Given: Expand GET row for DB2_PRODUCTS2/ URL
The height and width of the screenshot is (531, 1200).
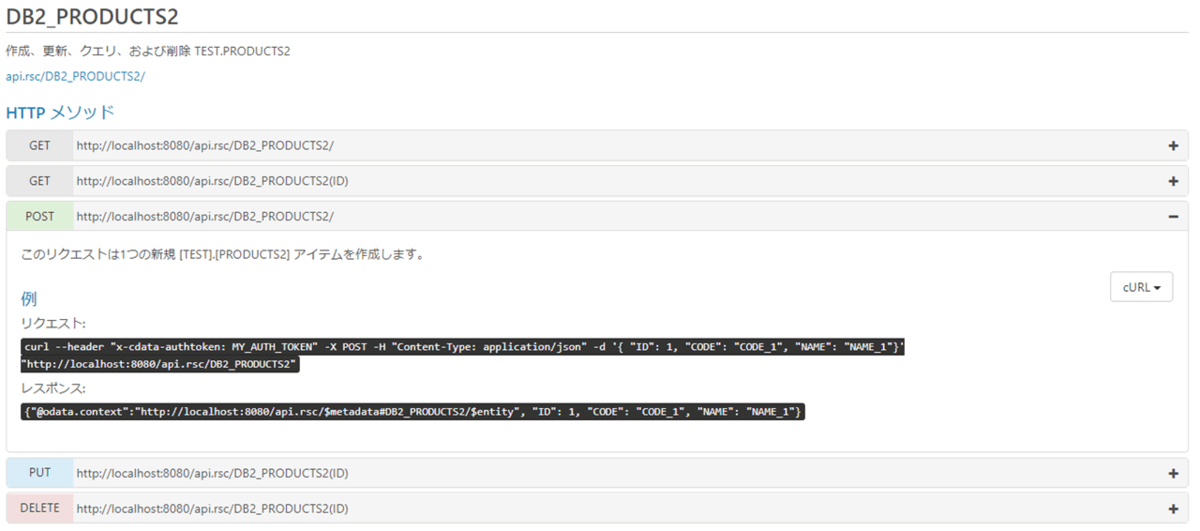Looking at the screenshot, I should pos(205,146).
